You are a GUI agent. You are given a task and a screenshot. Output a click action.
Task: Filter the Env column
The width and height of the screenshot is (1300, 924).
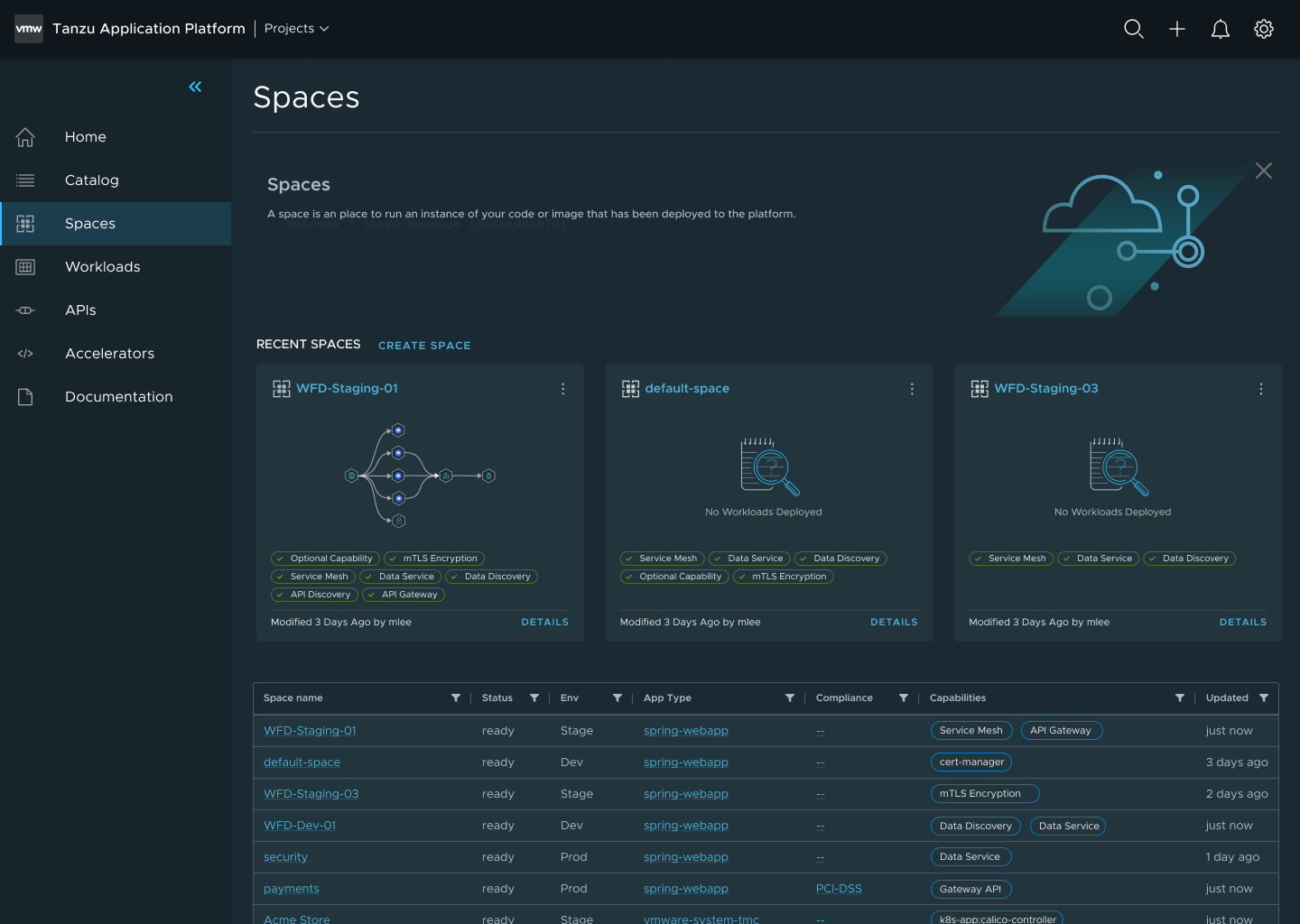pyautogui.click(x=617, y=698)
